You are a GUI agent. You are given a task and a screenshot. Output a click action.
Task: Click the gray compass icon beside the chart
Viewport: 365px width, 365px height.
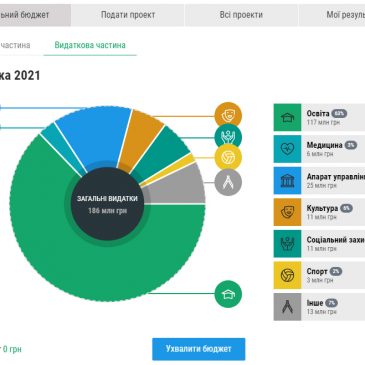(x=228, y=182)
